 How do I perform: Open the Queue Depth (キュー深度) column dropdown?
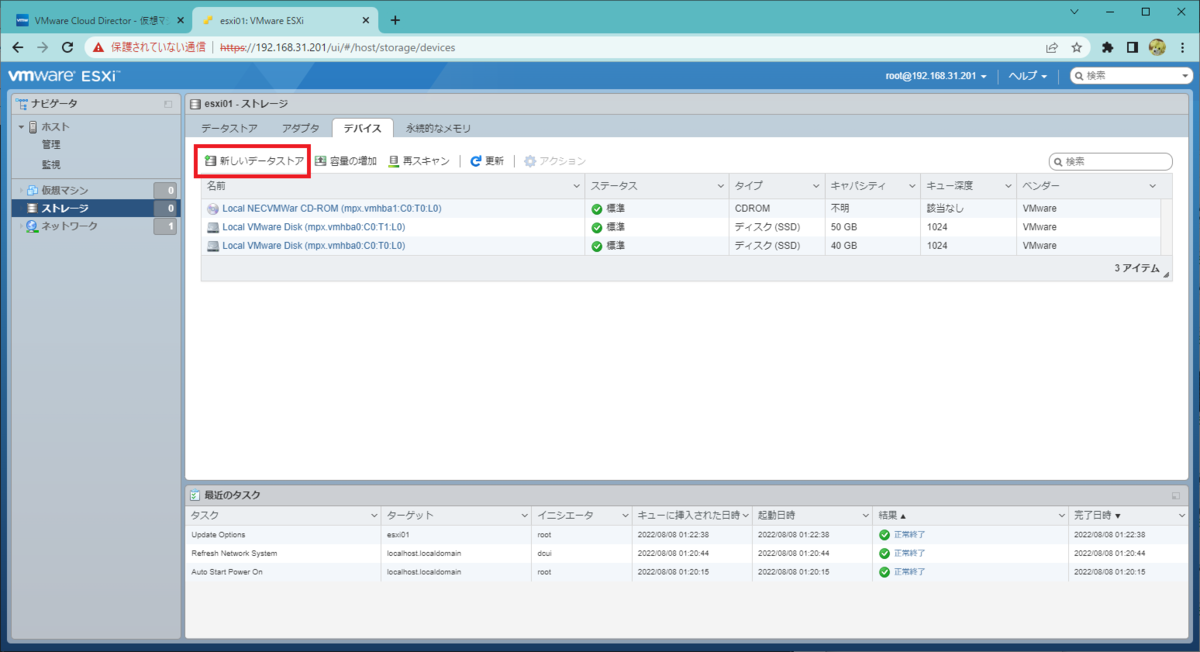[x=1008, y=187]
